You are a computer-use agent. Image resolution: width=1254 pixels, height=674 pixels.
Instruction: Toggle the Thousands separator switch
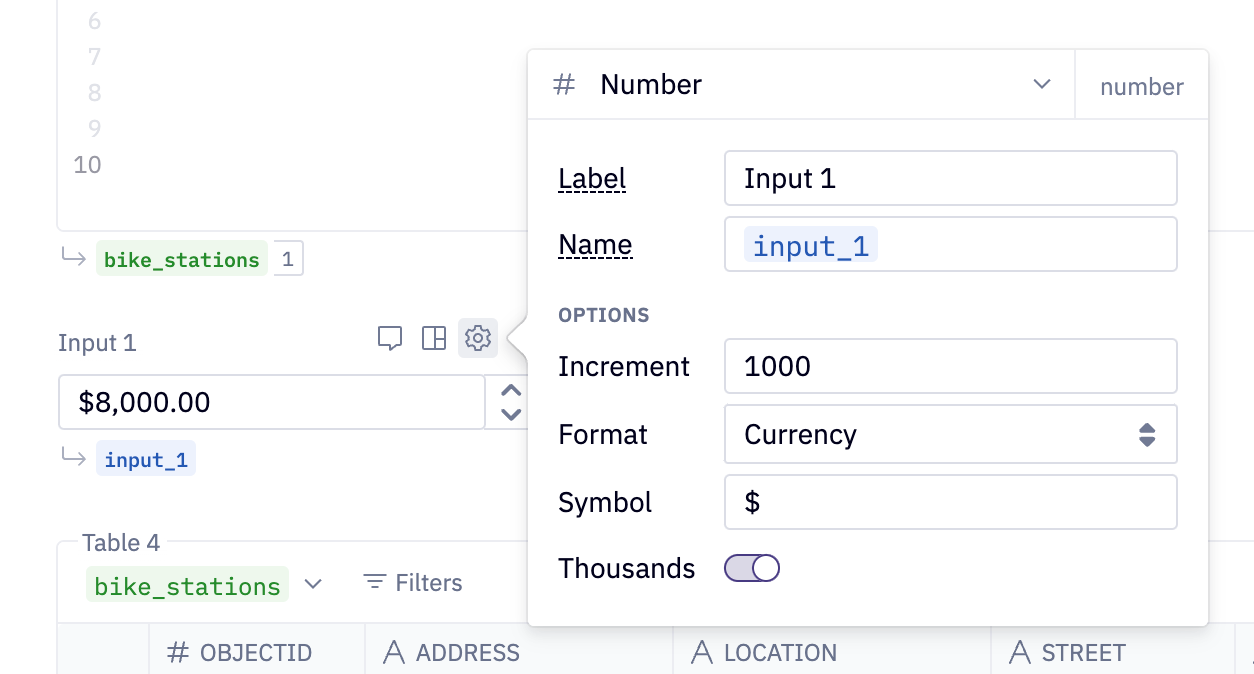[751, 568]
